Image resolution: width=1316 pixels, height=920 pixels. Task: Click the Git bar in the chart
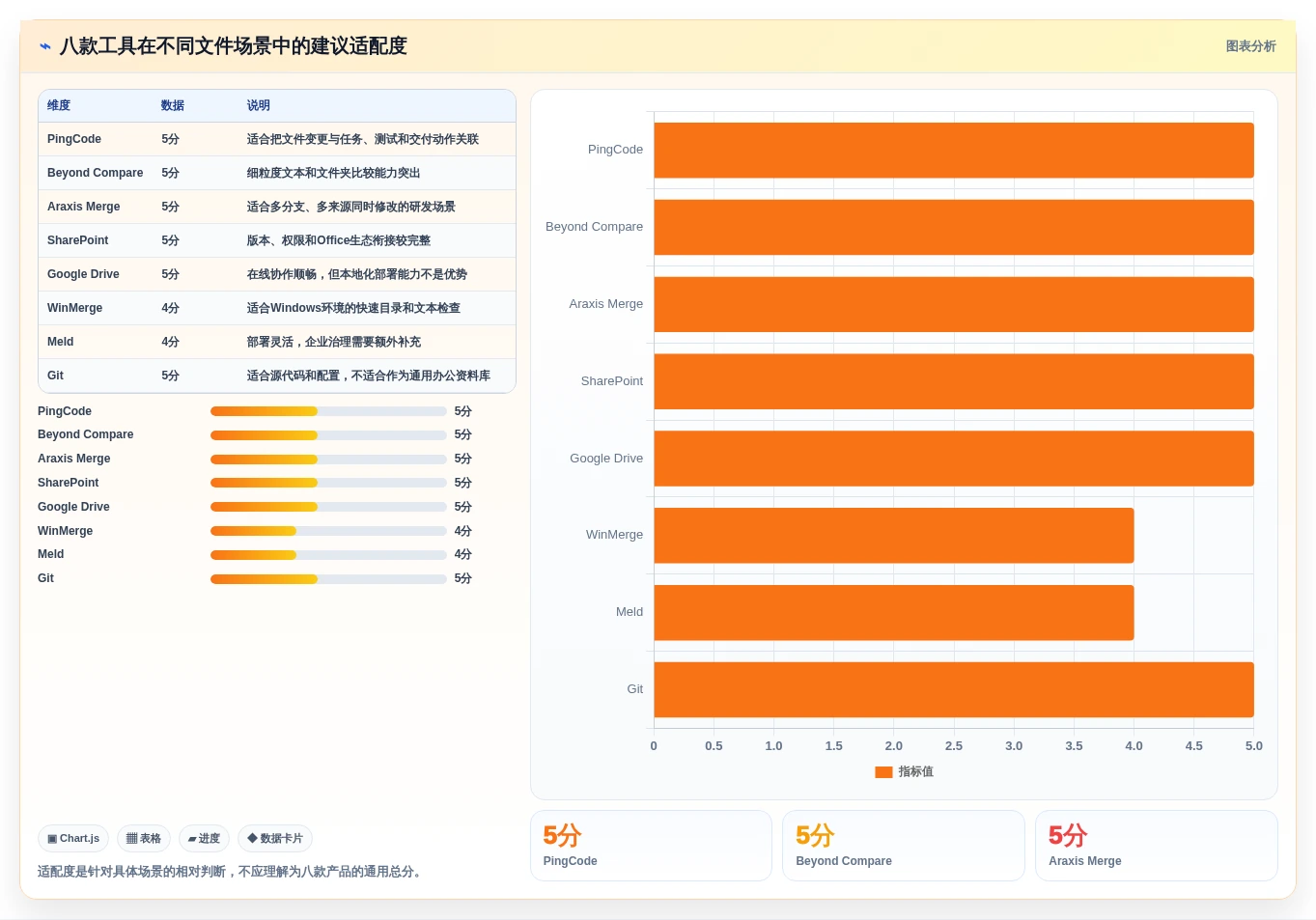coord(954,689)
